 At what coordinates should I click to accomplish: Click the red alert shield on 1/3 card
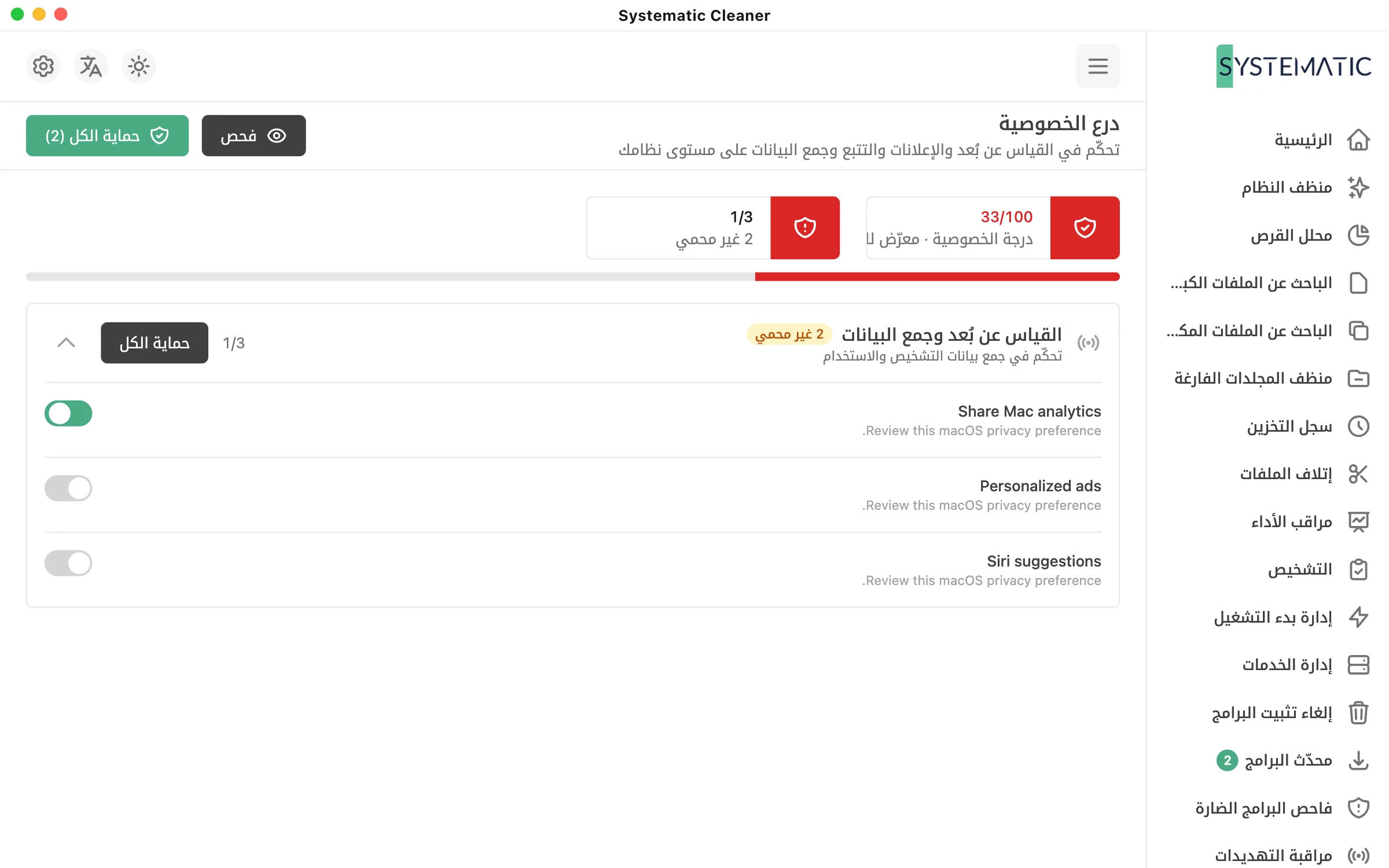[x=805, y=227]
